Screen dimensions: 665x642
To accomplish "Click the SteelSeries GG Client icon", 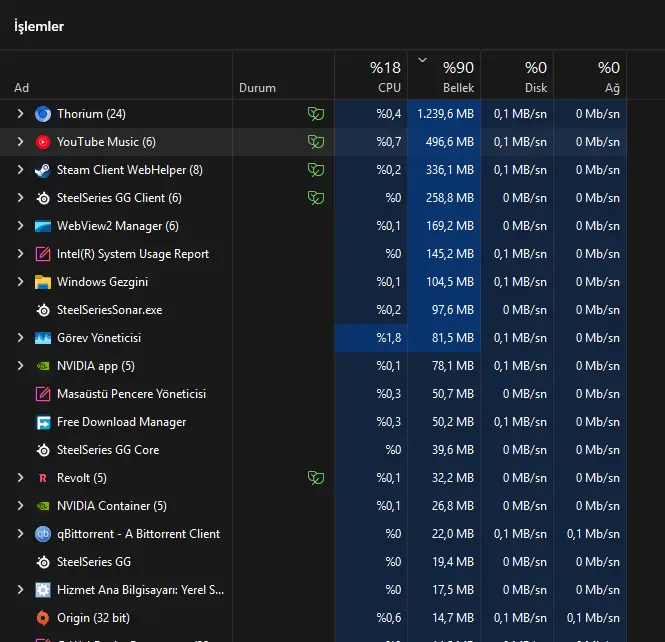I will tap(43, 198).
